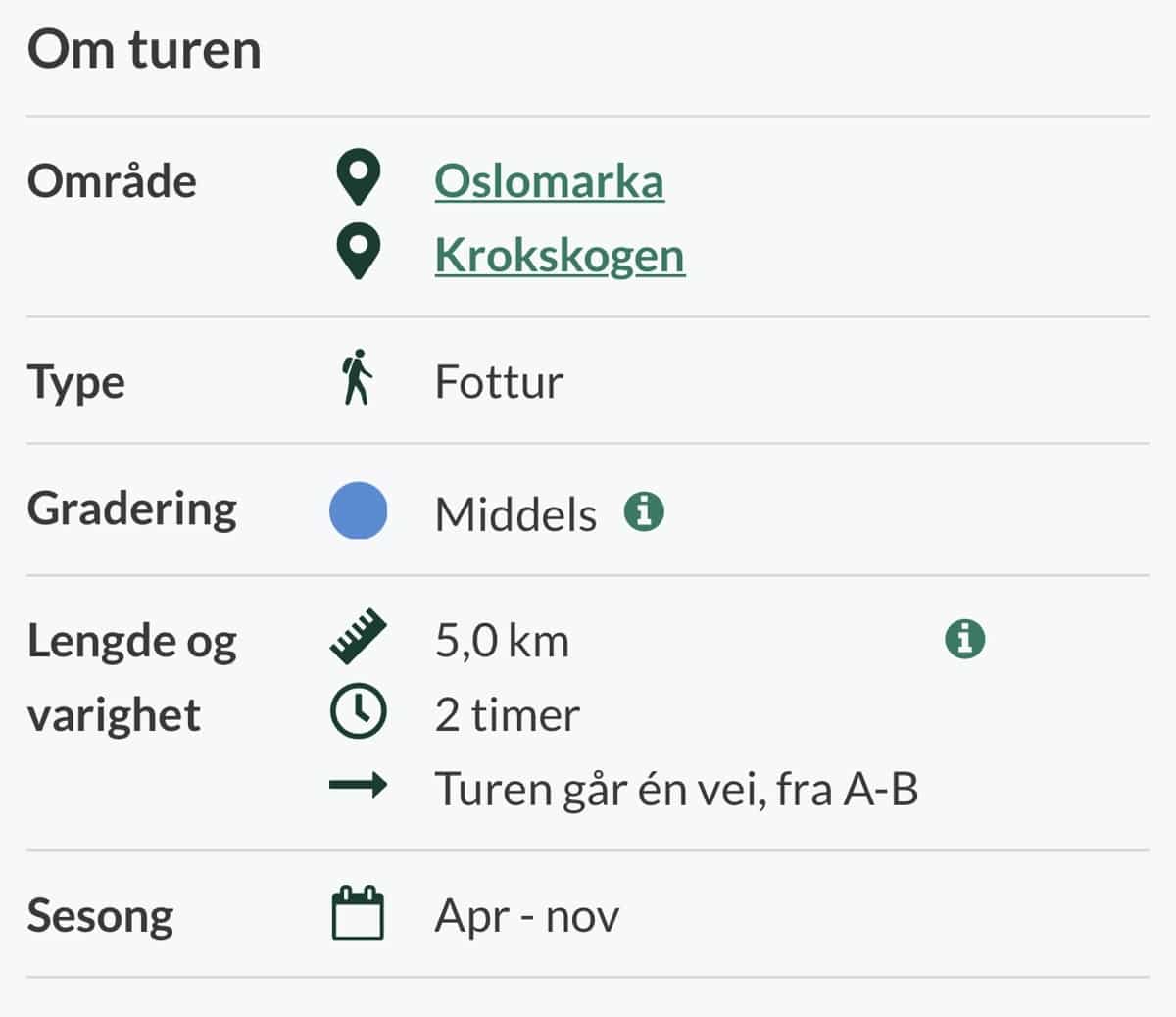
Task: Click the map pin beside Krokskogen
Action: (x=358, y=253)
